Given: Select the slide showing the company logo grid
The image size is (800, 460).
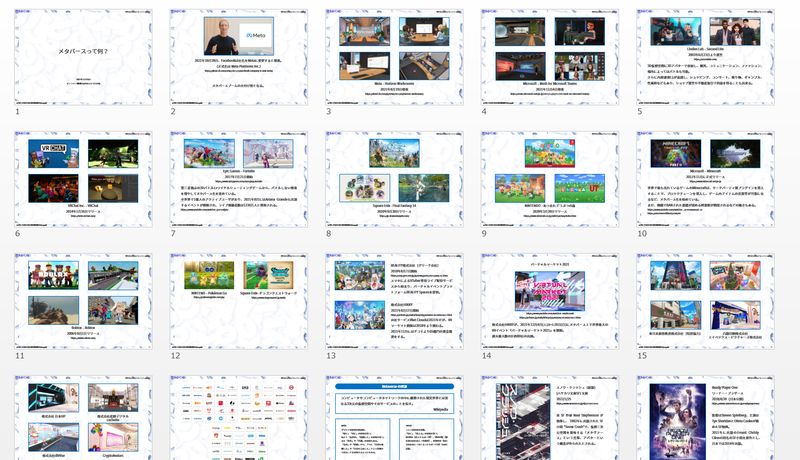Looking at the screenshot, I should pos(239,418).
